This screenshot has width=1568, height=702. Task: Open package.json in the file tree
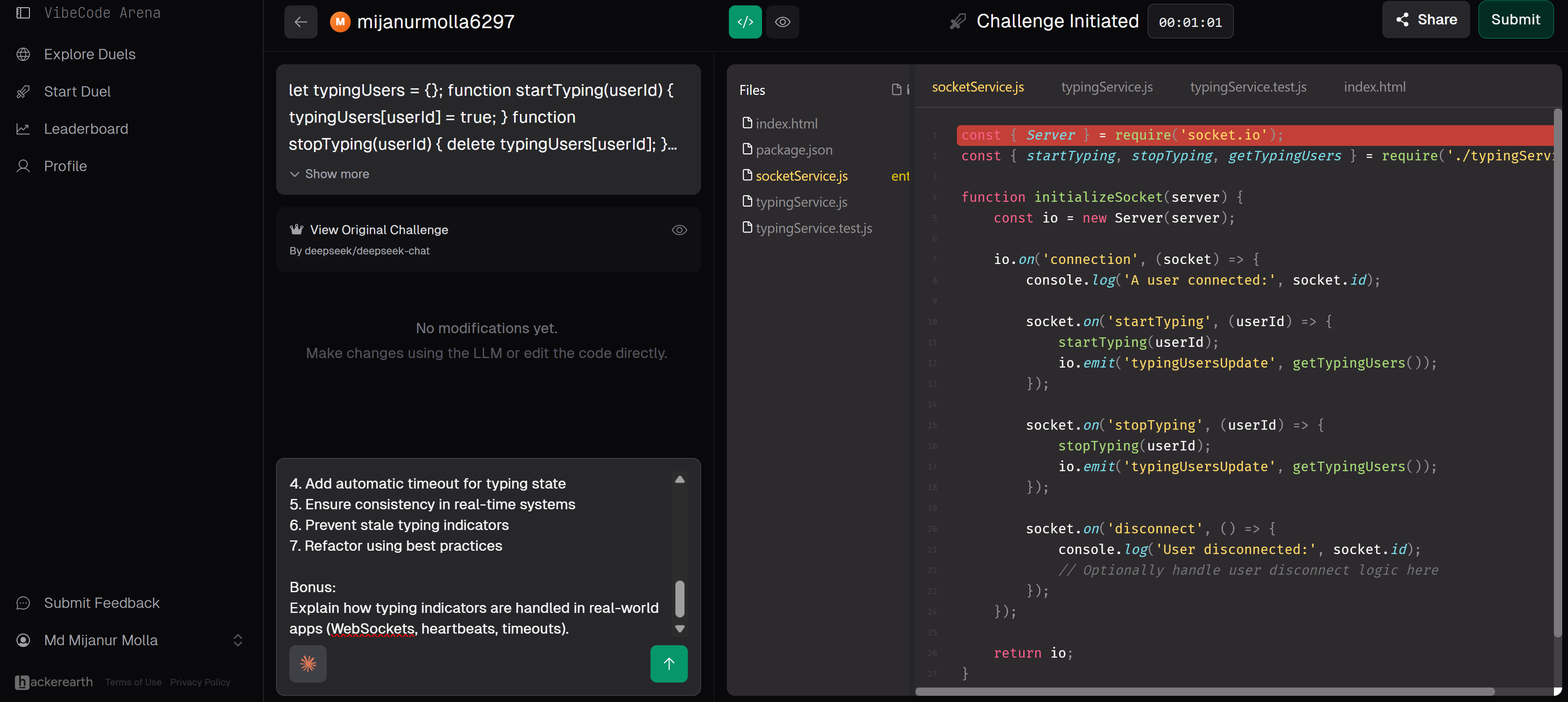click(794, 150)
